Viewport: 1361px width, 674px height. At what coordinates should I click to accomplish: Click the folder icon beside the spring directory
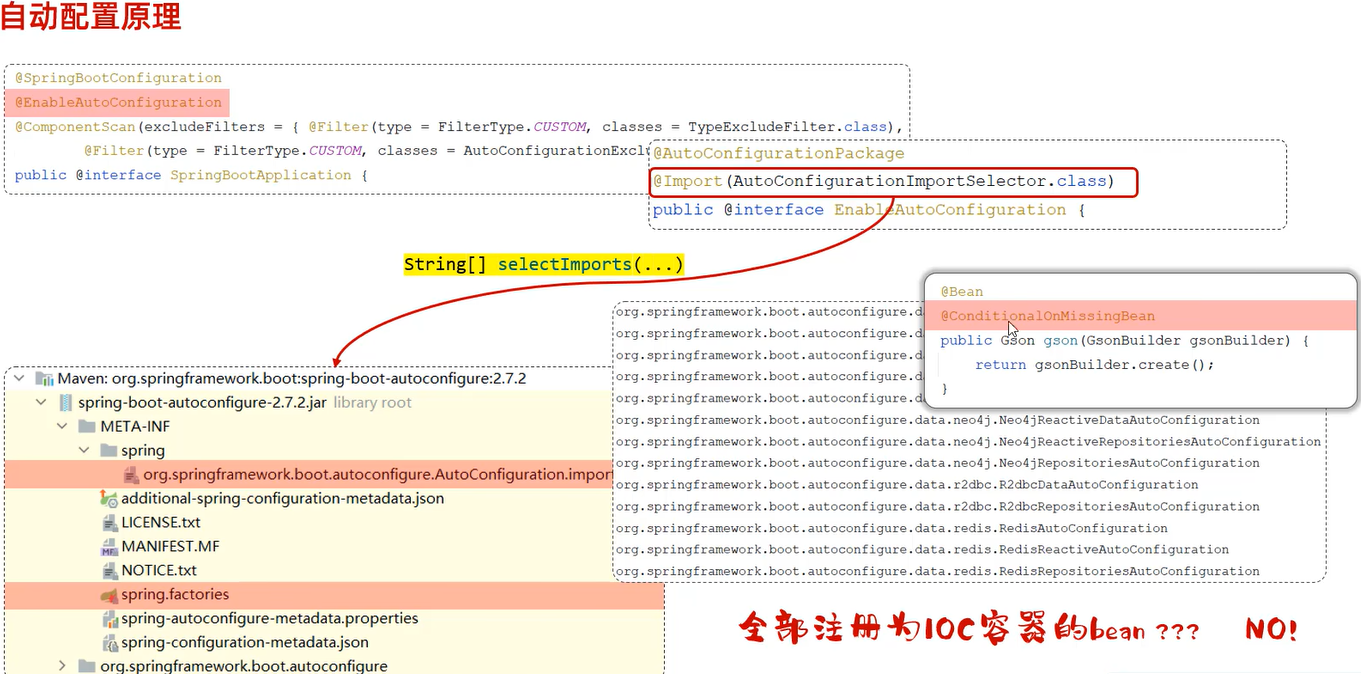pos(109,451)
